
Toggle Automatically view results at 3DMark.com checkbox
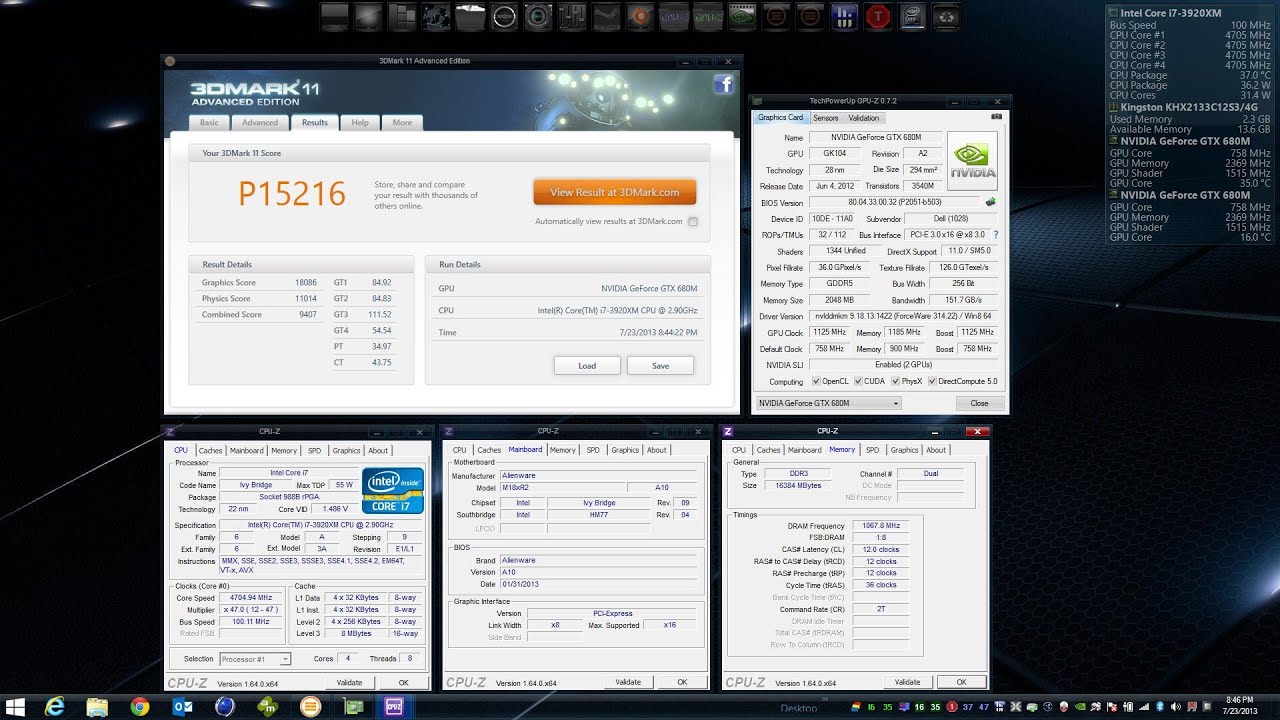click(x=693, y=222)
